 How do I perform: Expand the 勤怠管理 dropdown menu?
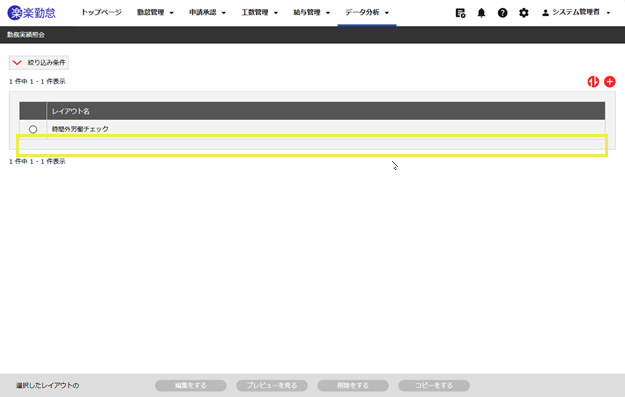[155, 12]
